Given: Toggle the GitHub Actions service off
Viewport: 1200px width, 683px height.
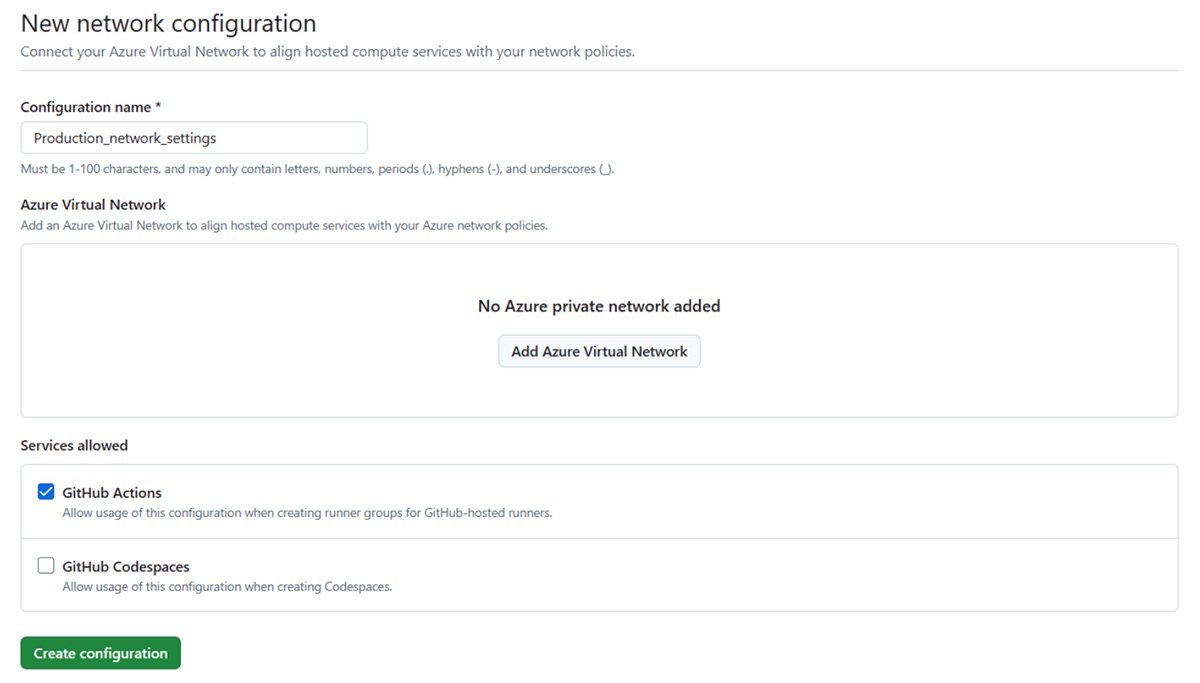Looking at the screenshot, I should (x=45, y=491).
